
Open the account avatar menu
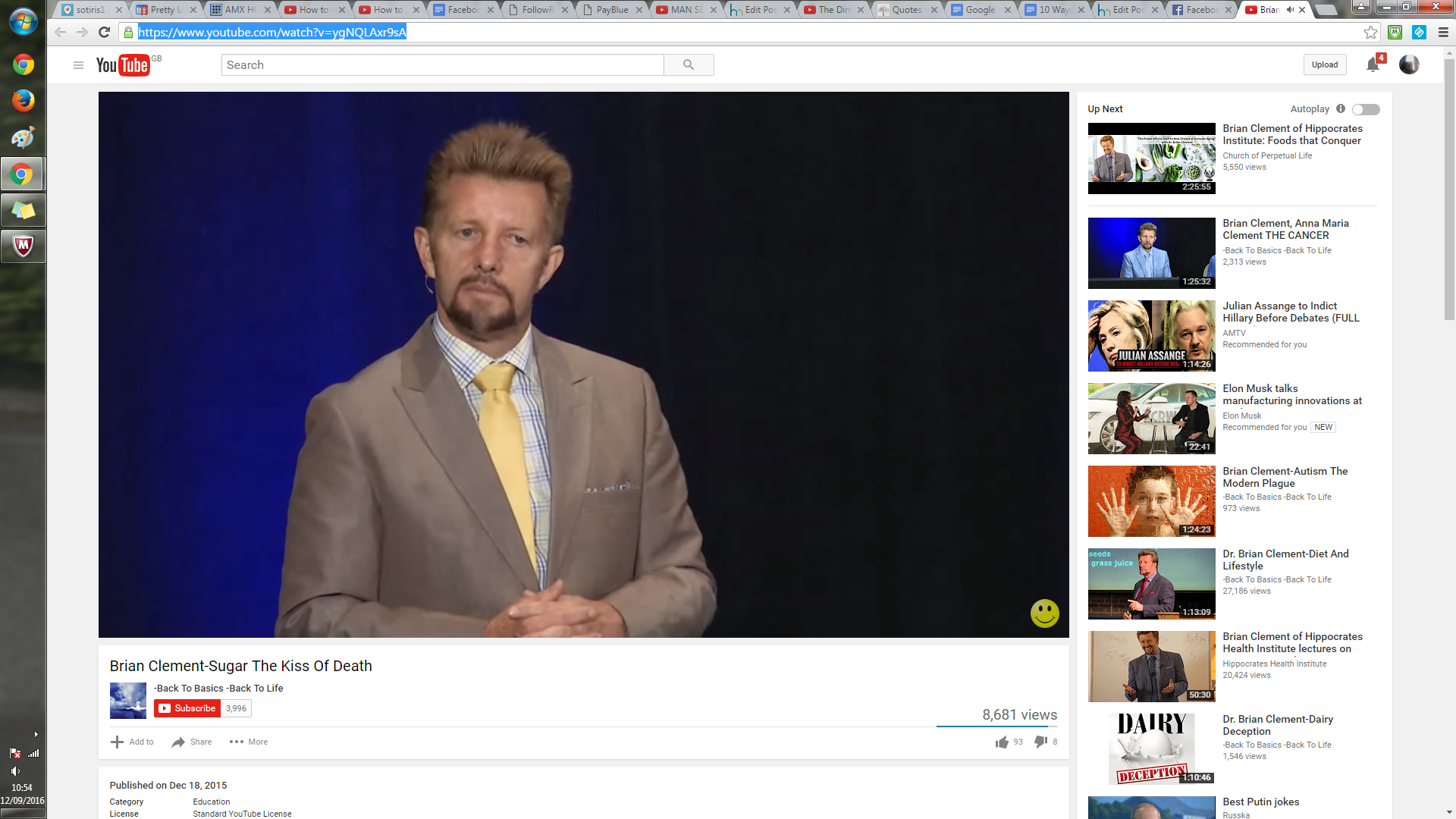(x=1409, y=64)
